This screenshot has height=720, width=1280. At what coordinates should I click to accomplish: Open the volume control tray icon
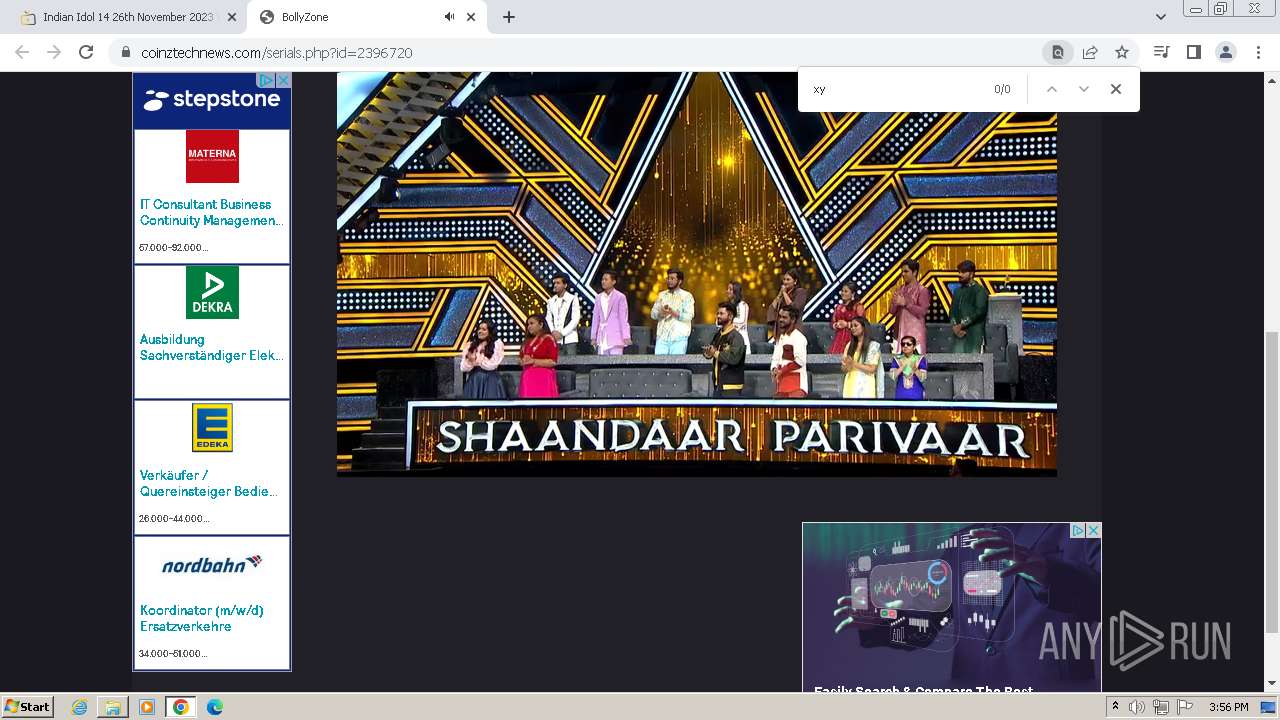(1137, 707)
